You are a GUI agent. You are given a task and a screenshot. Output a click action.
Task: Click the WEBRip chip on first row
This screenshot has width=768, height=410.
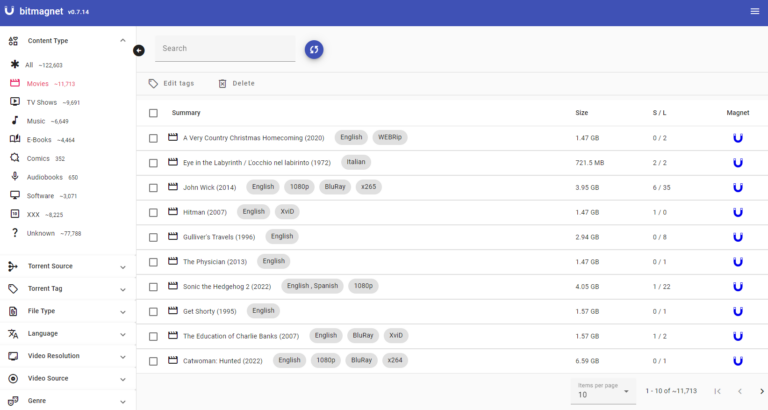pyautogui.click(x=390, y=137)
